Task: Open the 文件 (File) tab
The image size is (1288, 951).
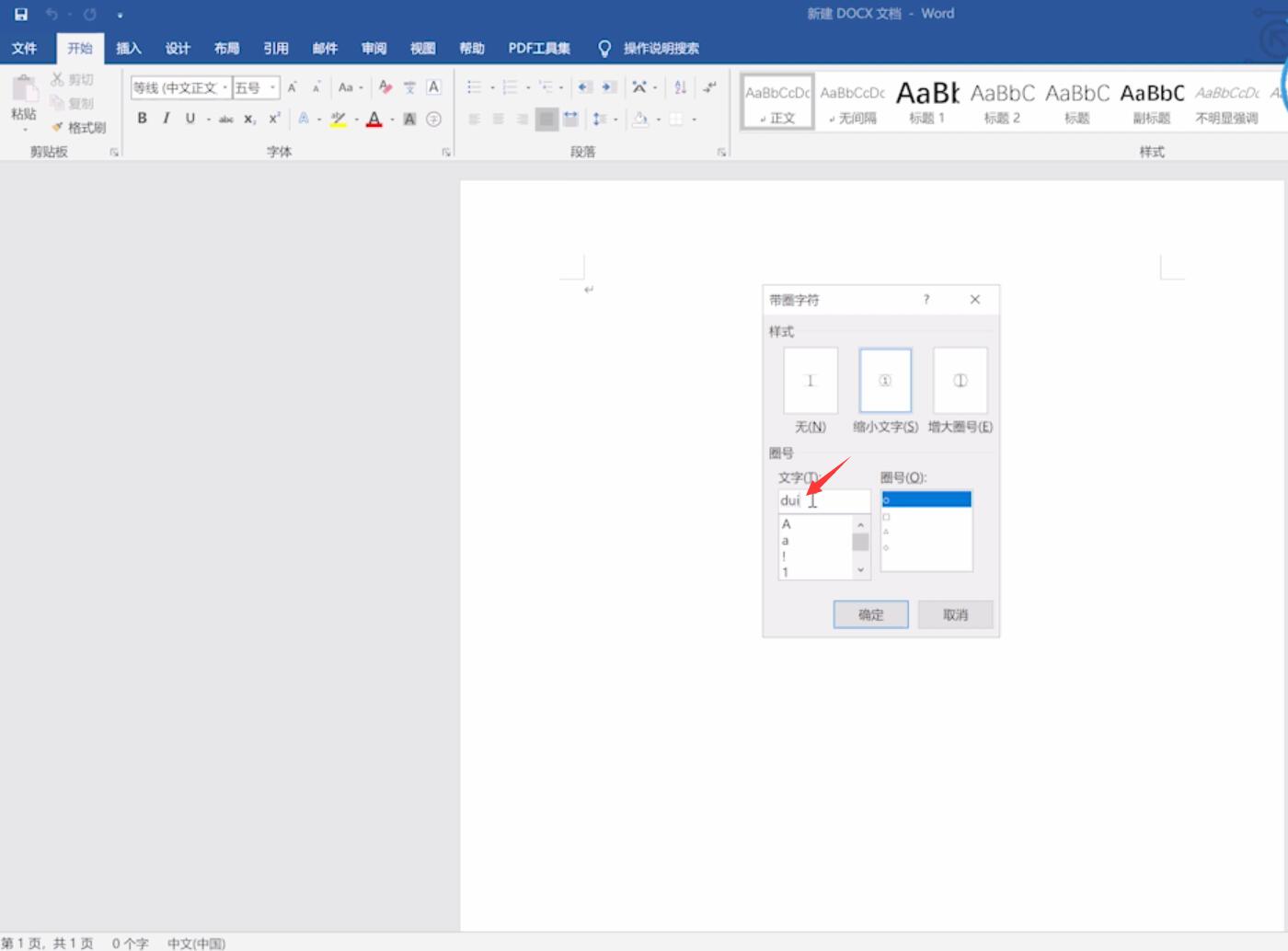Action: tap(25, 48)
